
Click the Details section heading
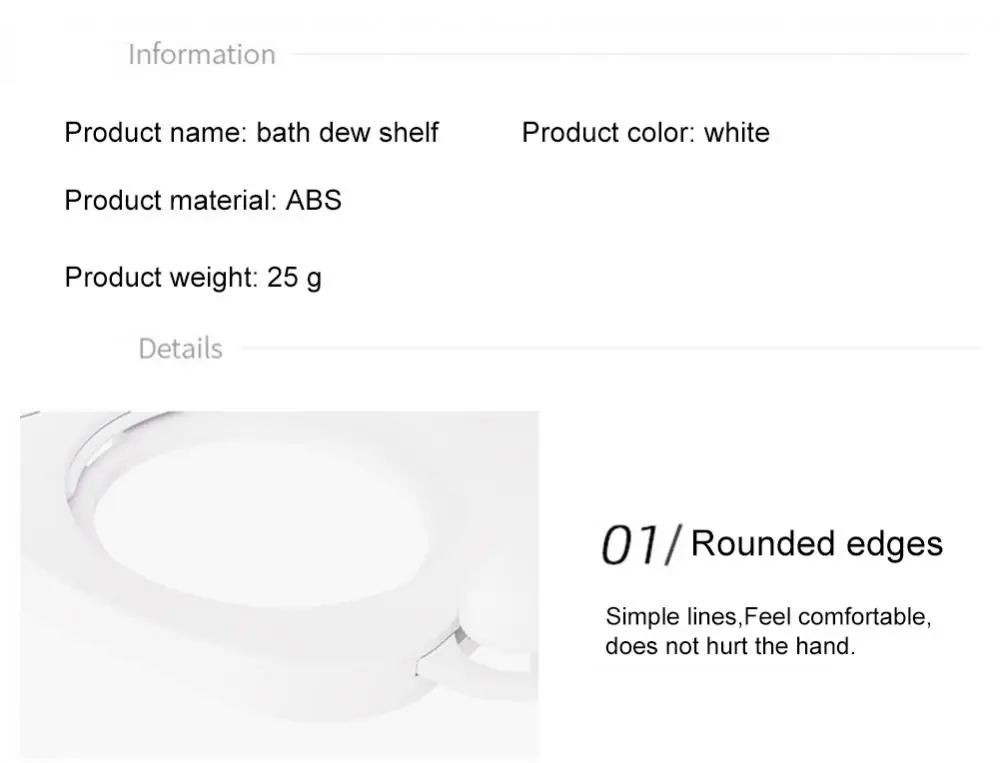[180, 349]
